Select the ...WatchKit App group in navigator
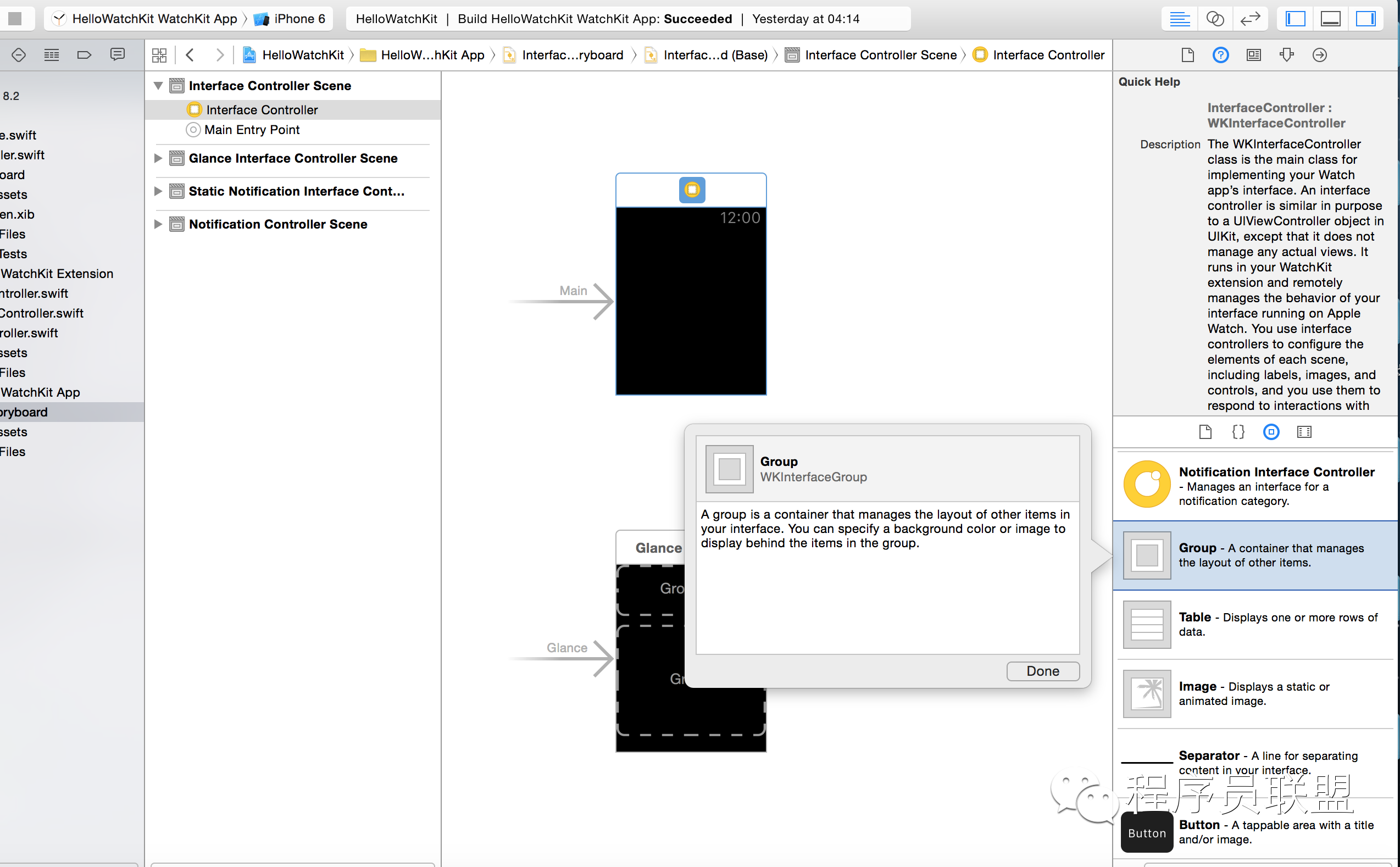This screenshot has width=1400, height=867. pyautogui.click(x=71, y=392)
